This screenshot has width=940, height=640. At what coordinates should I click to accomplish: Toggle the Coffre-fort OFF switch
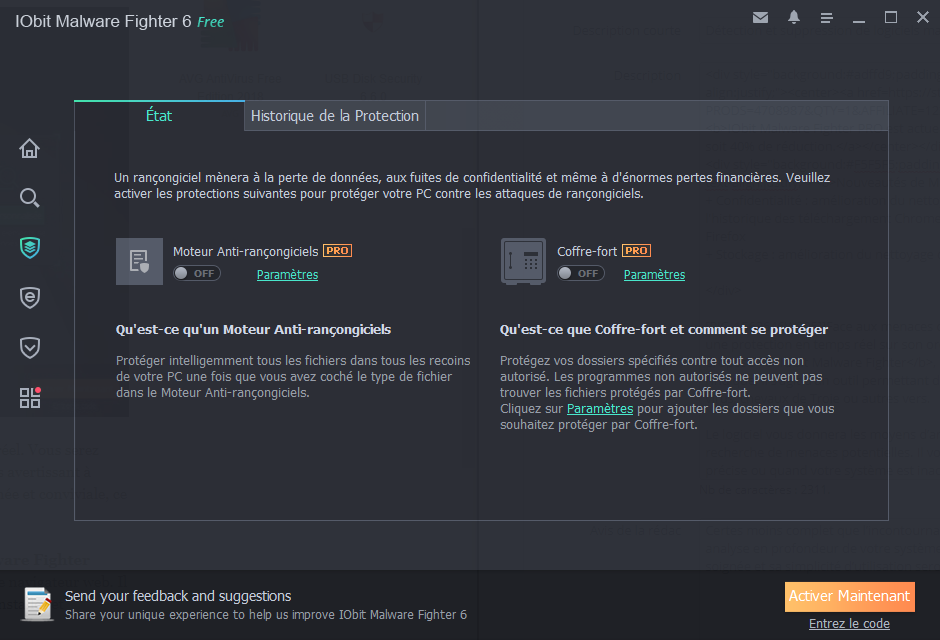click(581, 273)
